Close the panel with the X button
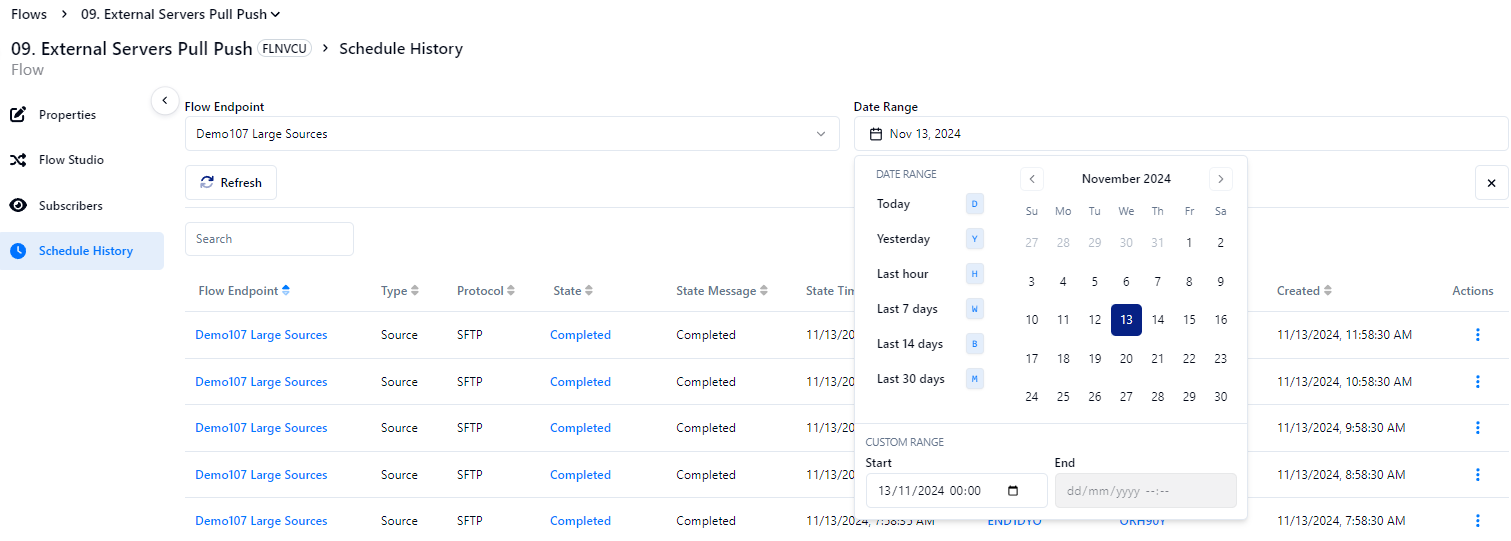1511x541 pixels. point(1491,183)
